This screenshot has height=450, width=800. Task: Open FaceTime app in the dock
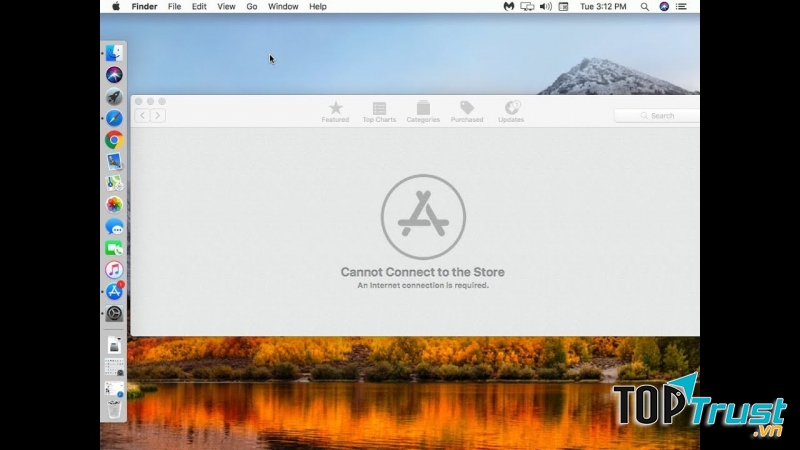[x=114, y=248]
